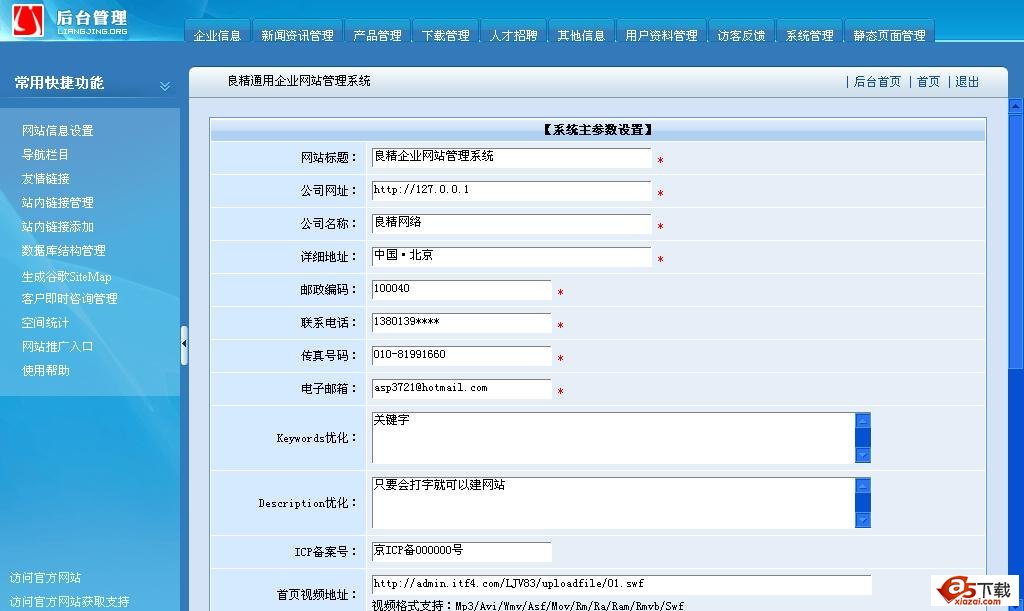Click the 常用快捷功能 header text
This screenshot has width=1024, height=611.
[x=59, y=83]
